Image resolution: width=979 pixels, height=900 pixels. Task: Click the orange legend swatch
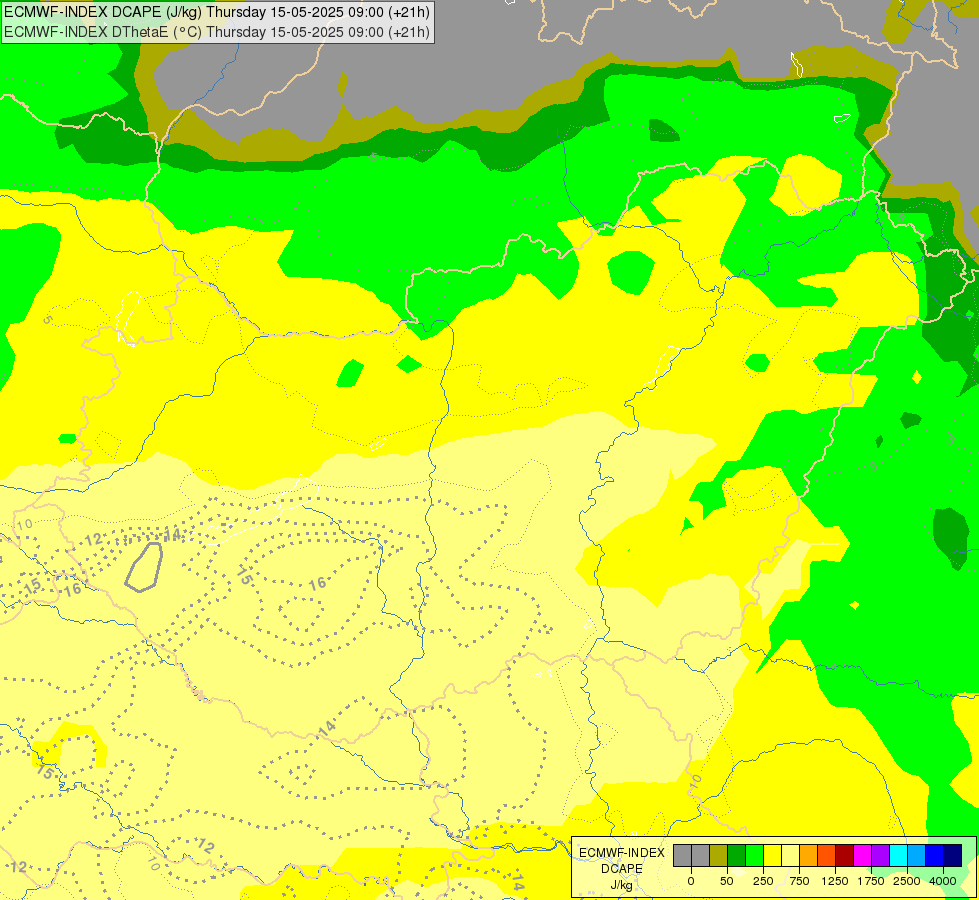click(x=809, y=856)
